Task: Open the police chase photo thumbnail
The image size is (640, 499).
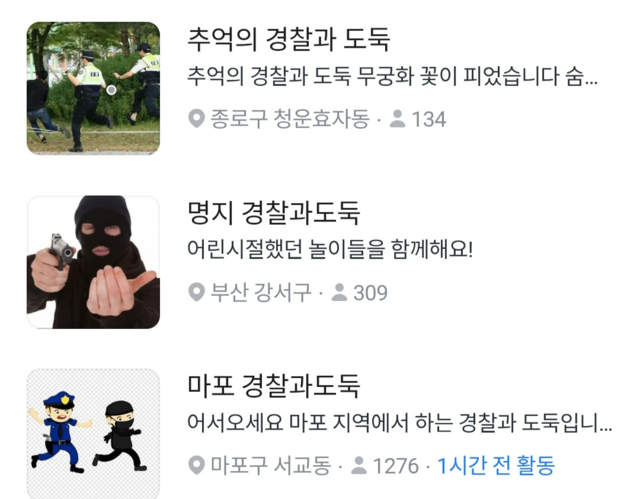Action: [93, 88]
